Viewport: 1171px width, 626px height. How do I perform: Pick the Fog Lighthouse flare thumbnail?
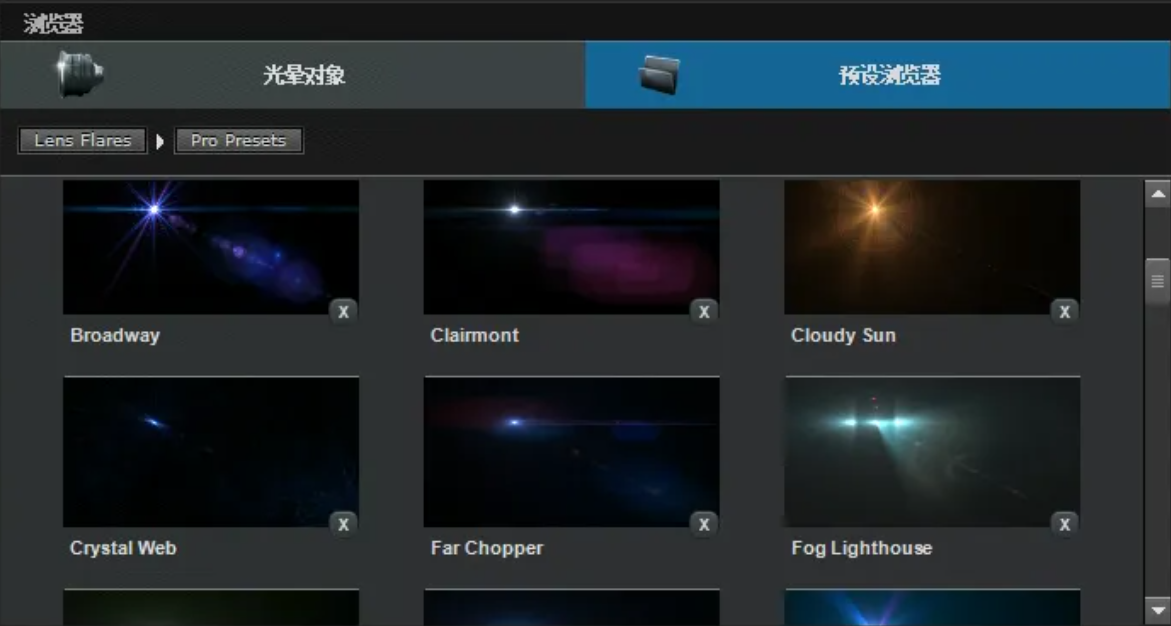931,452
